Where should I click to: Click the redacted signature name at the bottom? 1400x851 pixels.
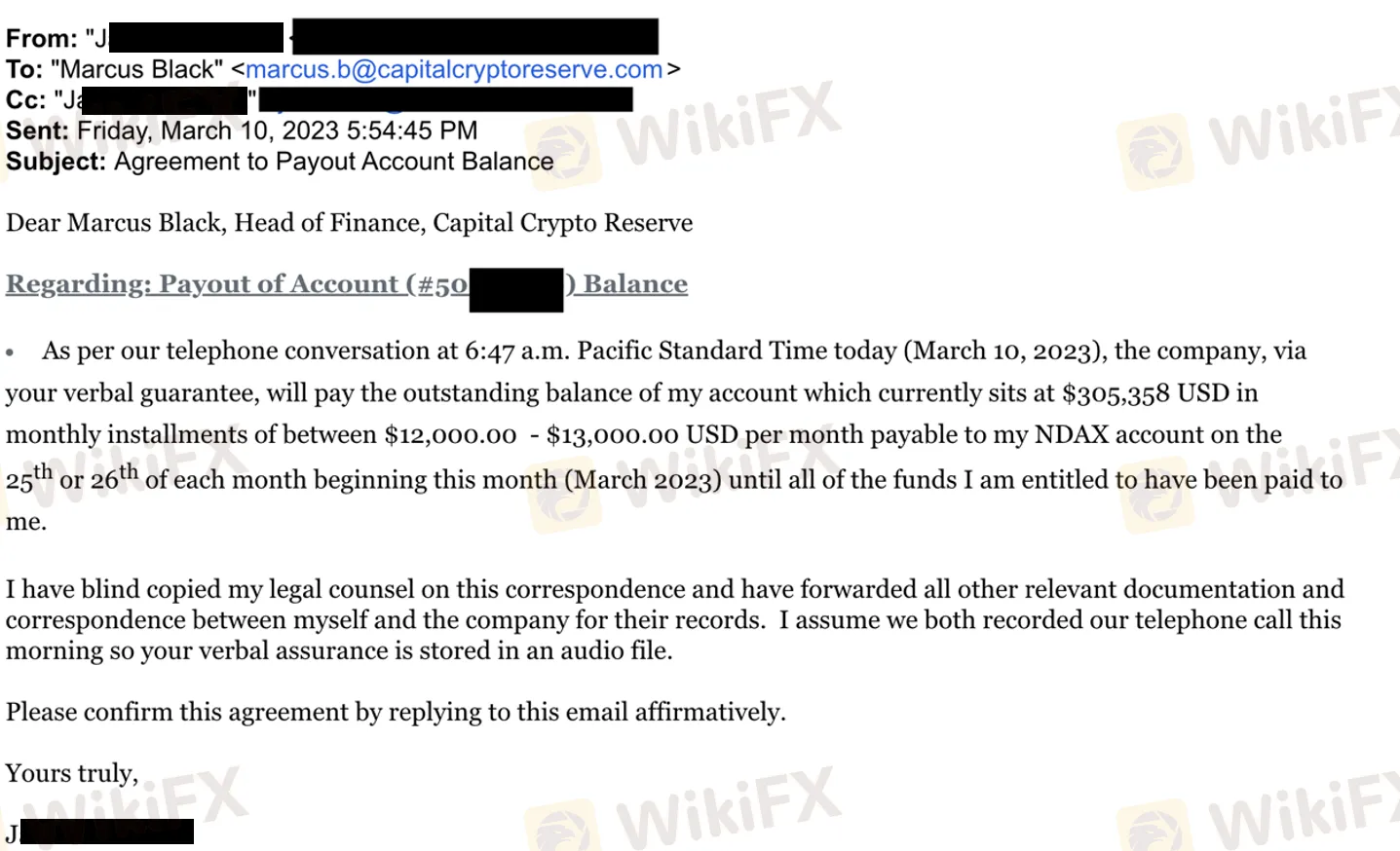tap(106, 832)
